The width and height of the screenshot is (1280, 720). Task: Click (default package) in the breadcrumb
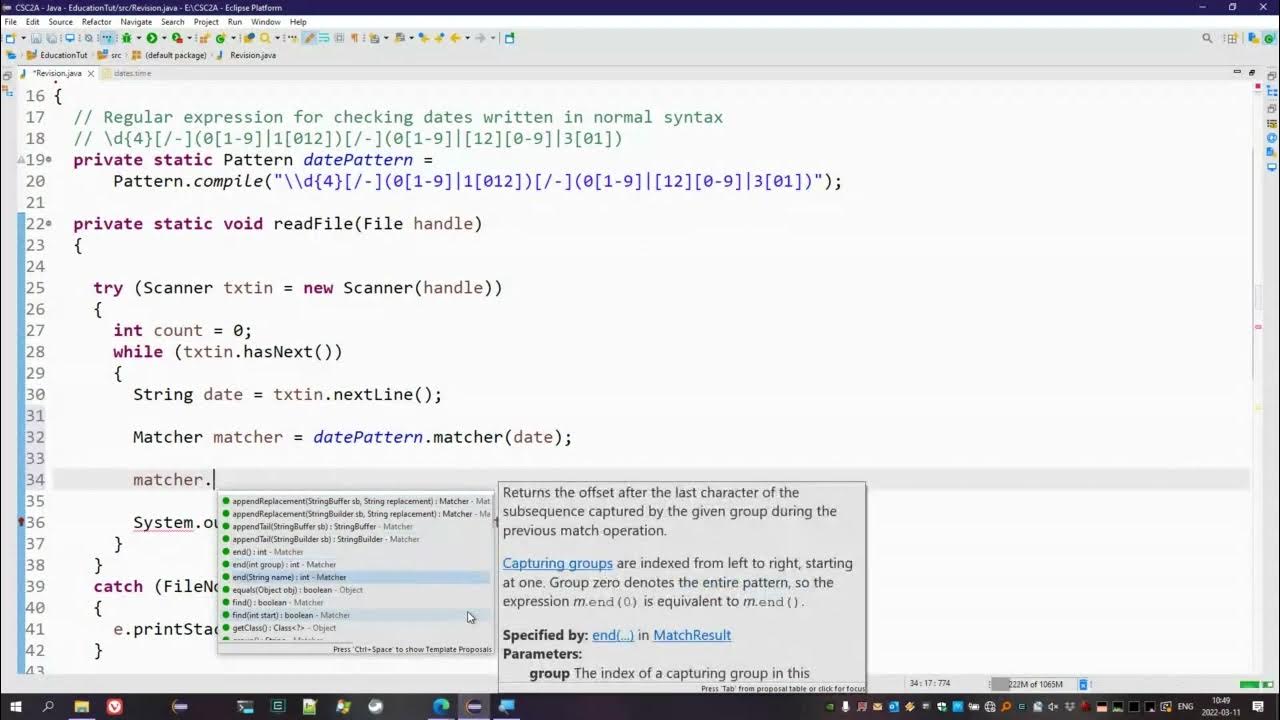(175, 55)
